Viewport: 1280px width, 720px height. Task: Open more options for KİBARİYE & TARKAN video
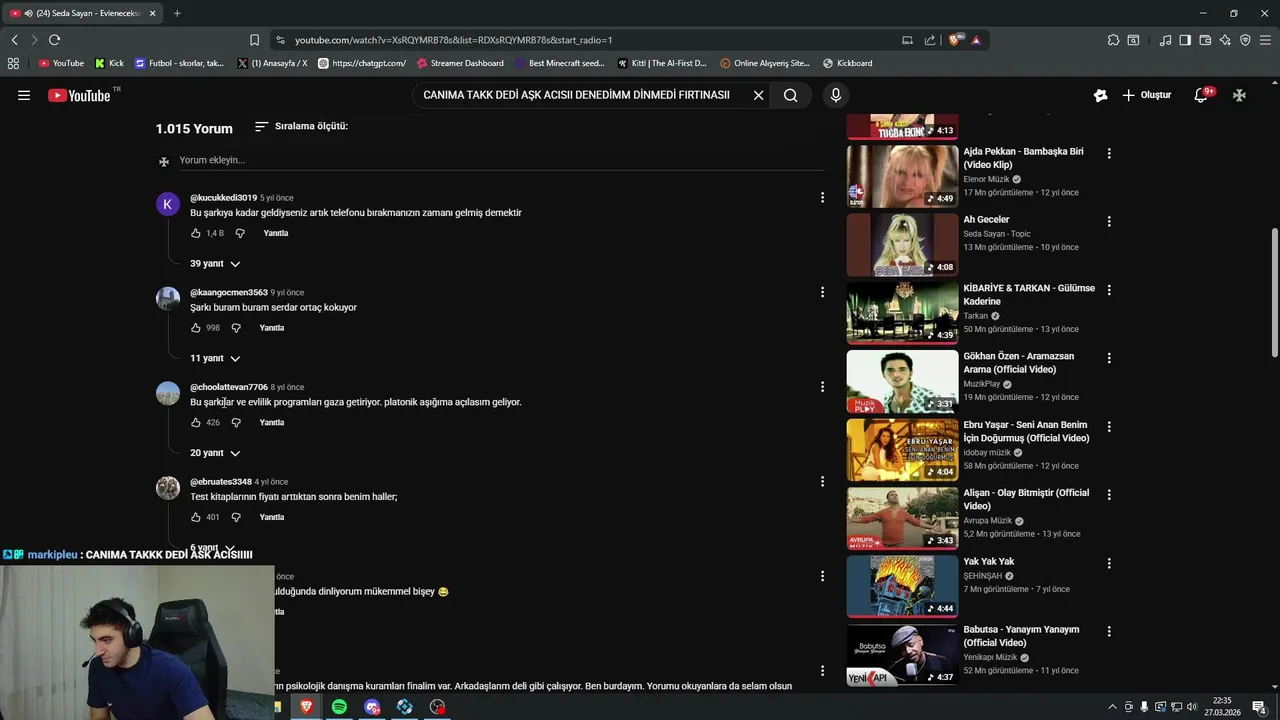point(1108,290)
